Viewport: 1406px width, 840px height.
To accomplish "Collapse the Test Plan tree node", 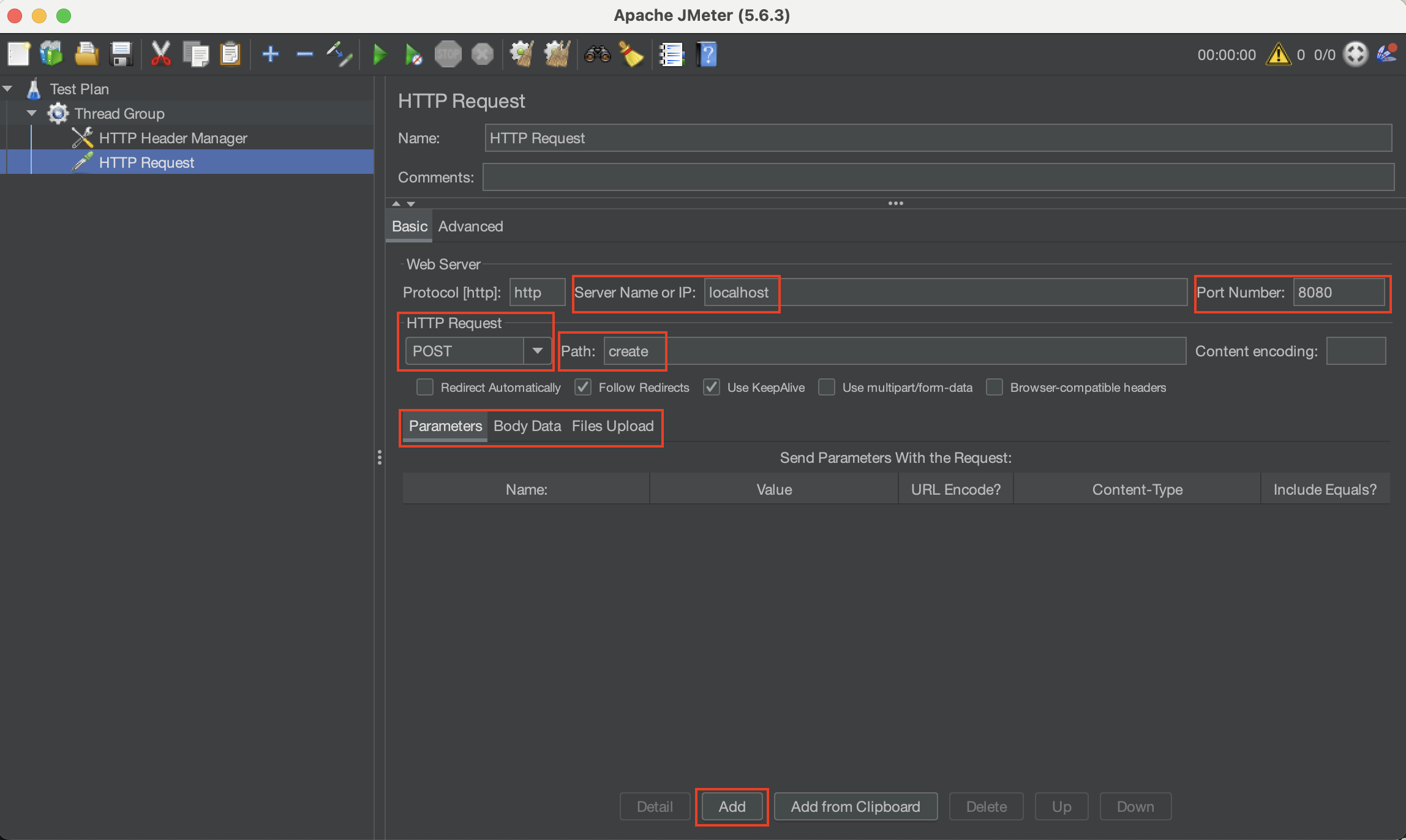I will 8,89.
